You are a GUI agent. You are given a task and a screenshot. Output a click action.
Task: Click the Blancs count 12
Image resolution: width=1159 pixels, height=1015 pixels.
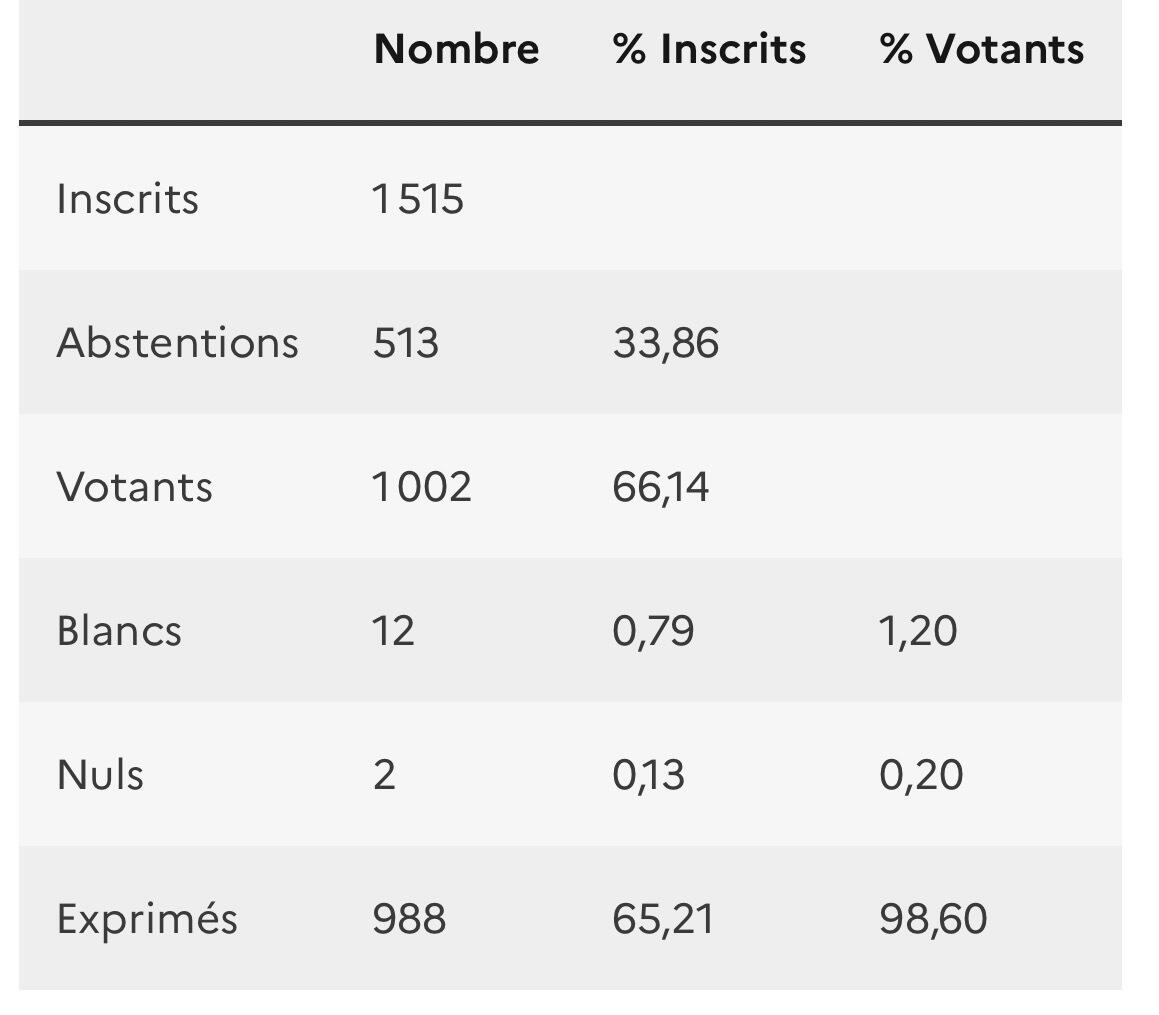click(393, 631)
